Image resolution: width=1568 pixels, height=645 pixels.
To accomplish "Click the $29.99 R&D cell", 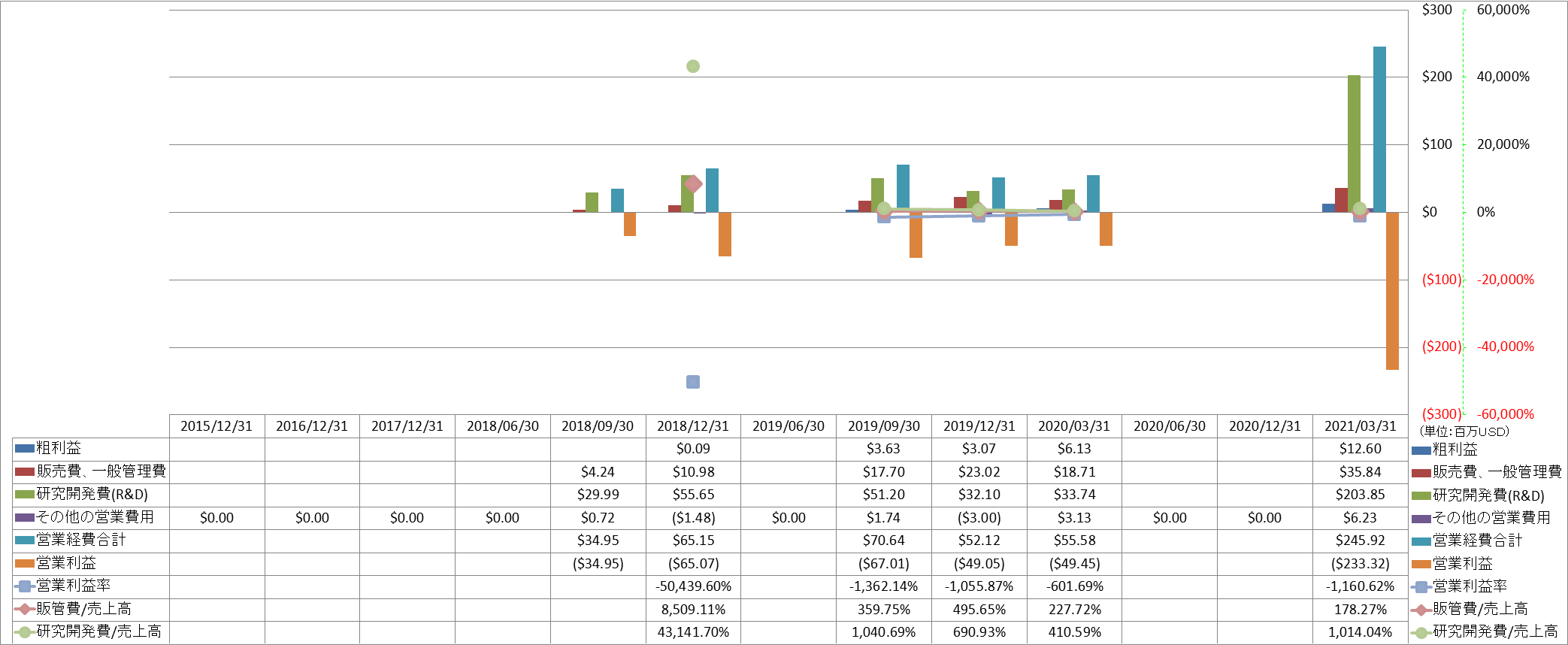I will tap(598, 495).
